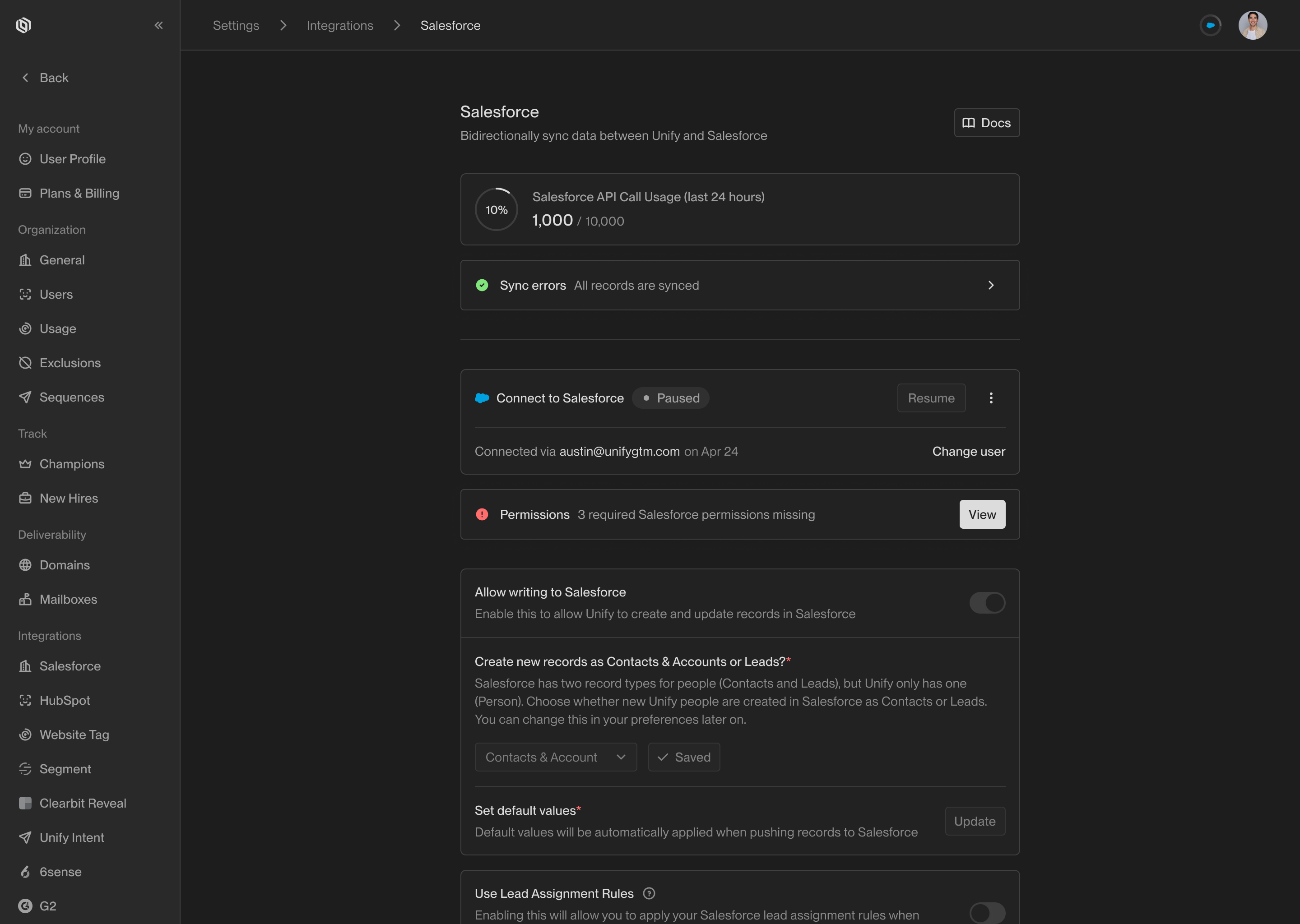Click the Resume button for Salesforce connection
The image size is (1300, 924).
[x=931, y=398]
